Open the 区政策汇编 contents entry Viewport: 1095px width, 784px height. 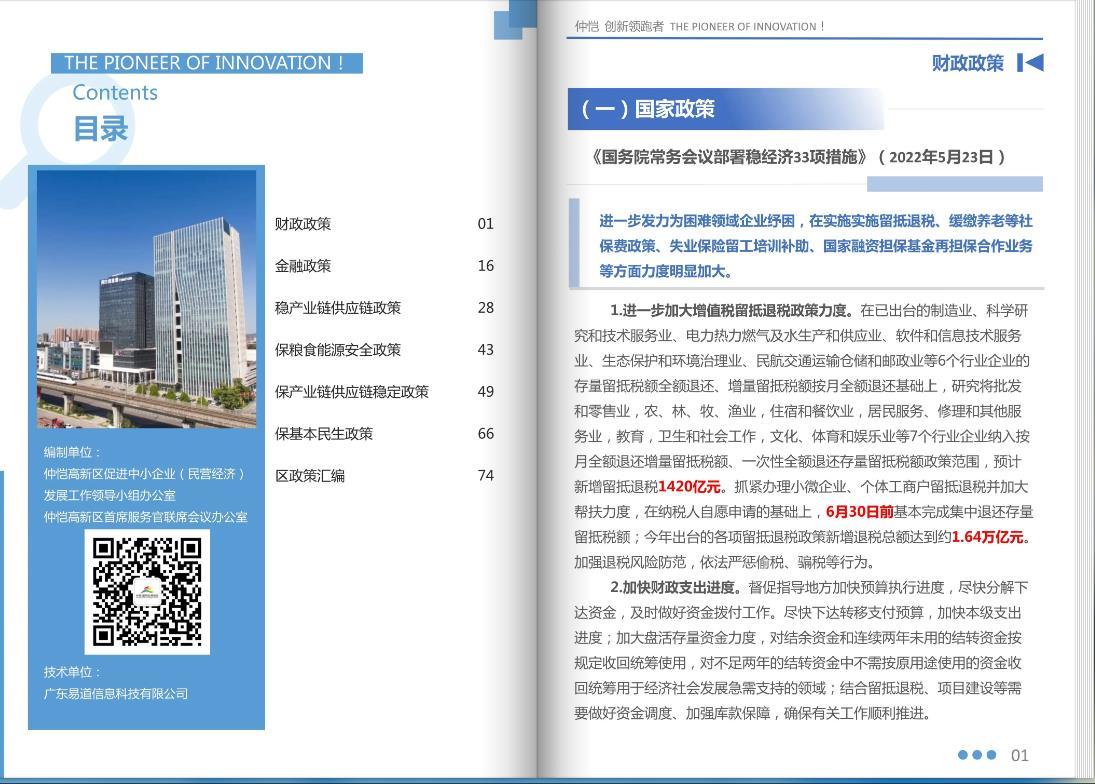pyautogui.click(x=309, y=475)
